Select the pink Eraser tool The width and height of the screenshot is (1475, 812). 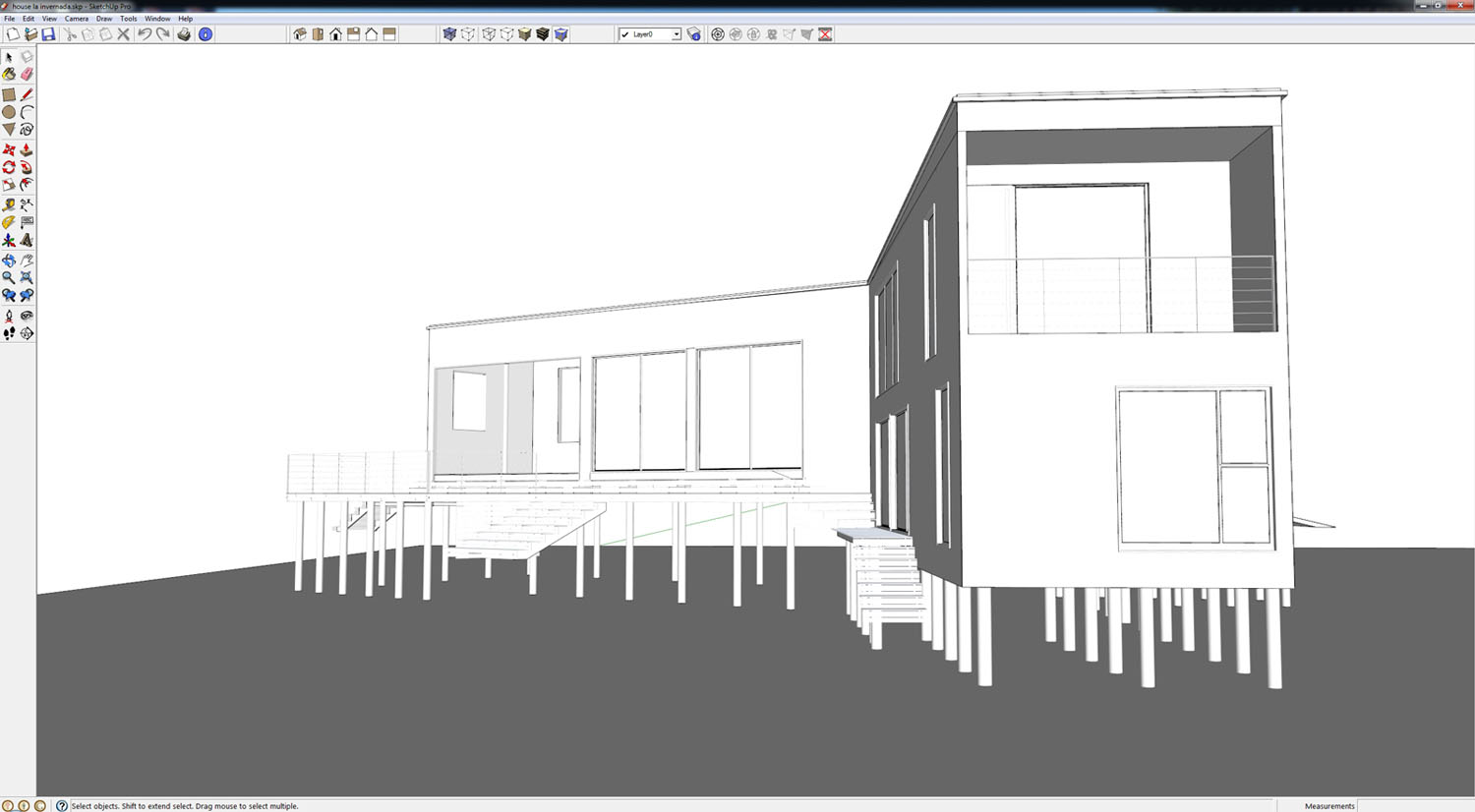click(27, 75)
